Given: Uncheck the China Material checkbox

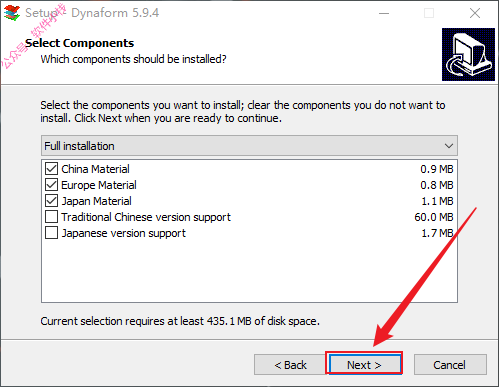Looking at the screenshot, I should click(x=51, y=169).
